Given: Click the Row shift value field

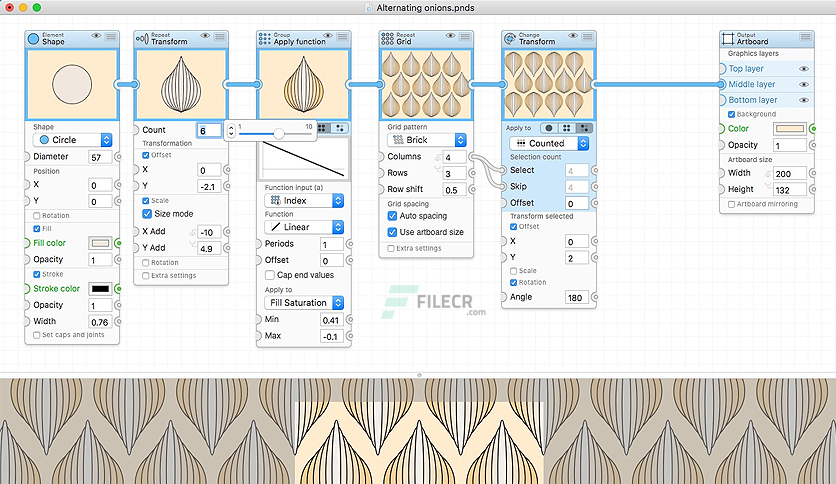Looking at the screenshot, I should click(455, 190).
